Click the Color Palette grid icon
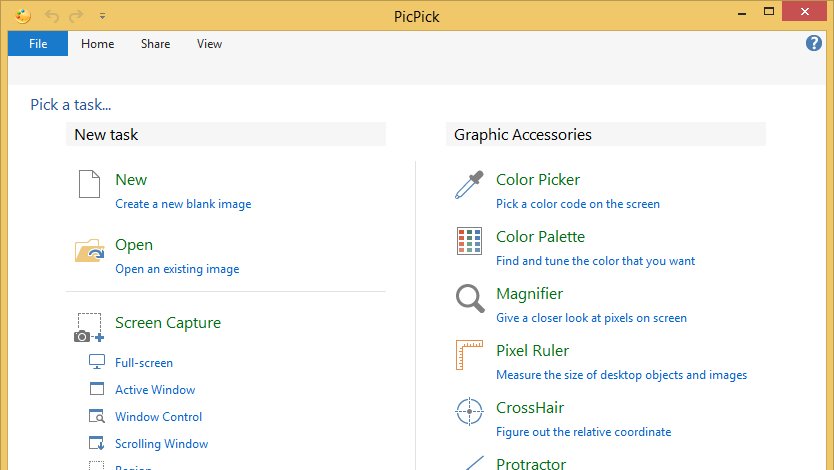The width and height of the screenshot is (834, 470). (x=470, y=241)
